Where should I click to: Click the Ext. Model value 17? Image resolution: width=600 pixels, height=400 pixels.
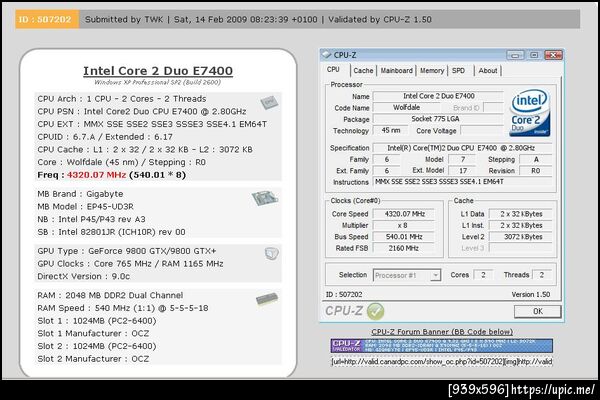463,171
